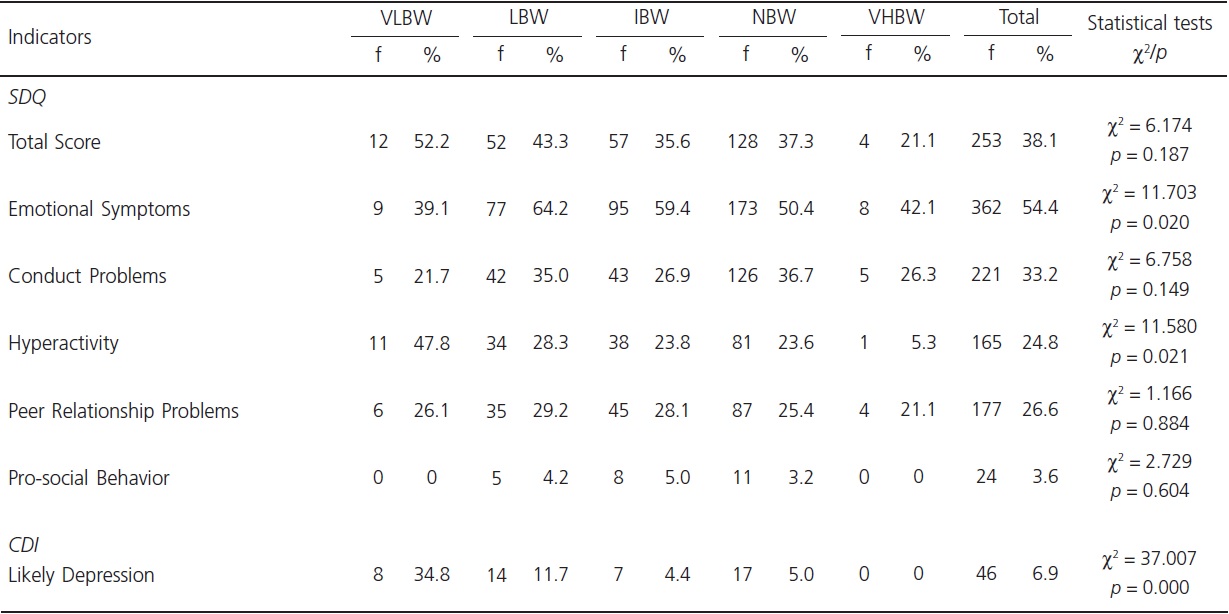The height and width of the screenshot is (614, 1229).
Task: Click the Peer Relationship Problems label
Action: click(x=123, y=411)
